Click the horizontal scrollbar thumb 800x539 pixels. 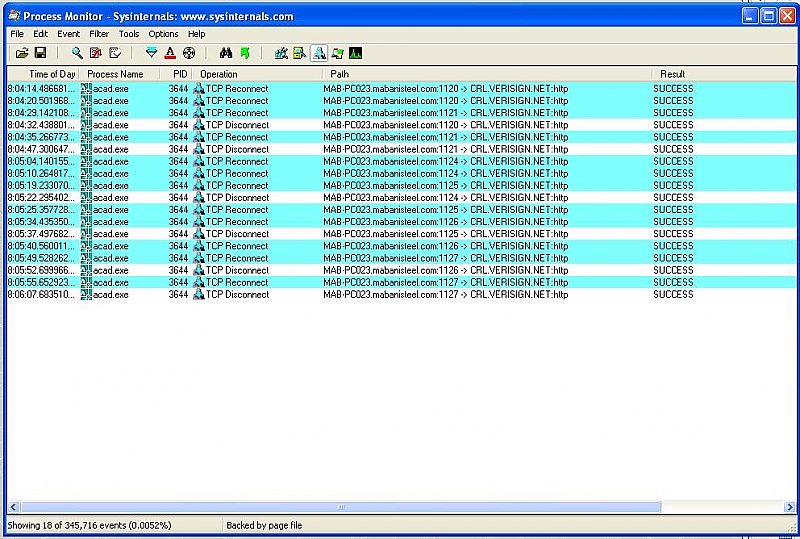pyautogui.click(x=341, y=507)
